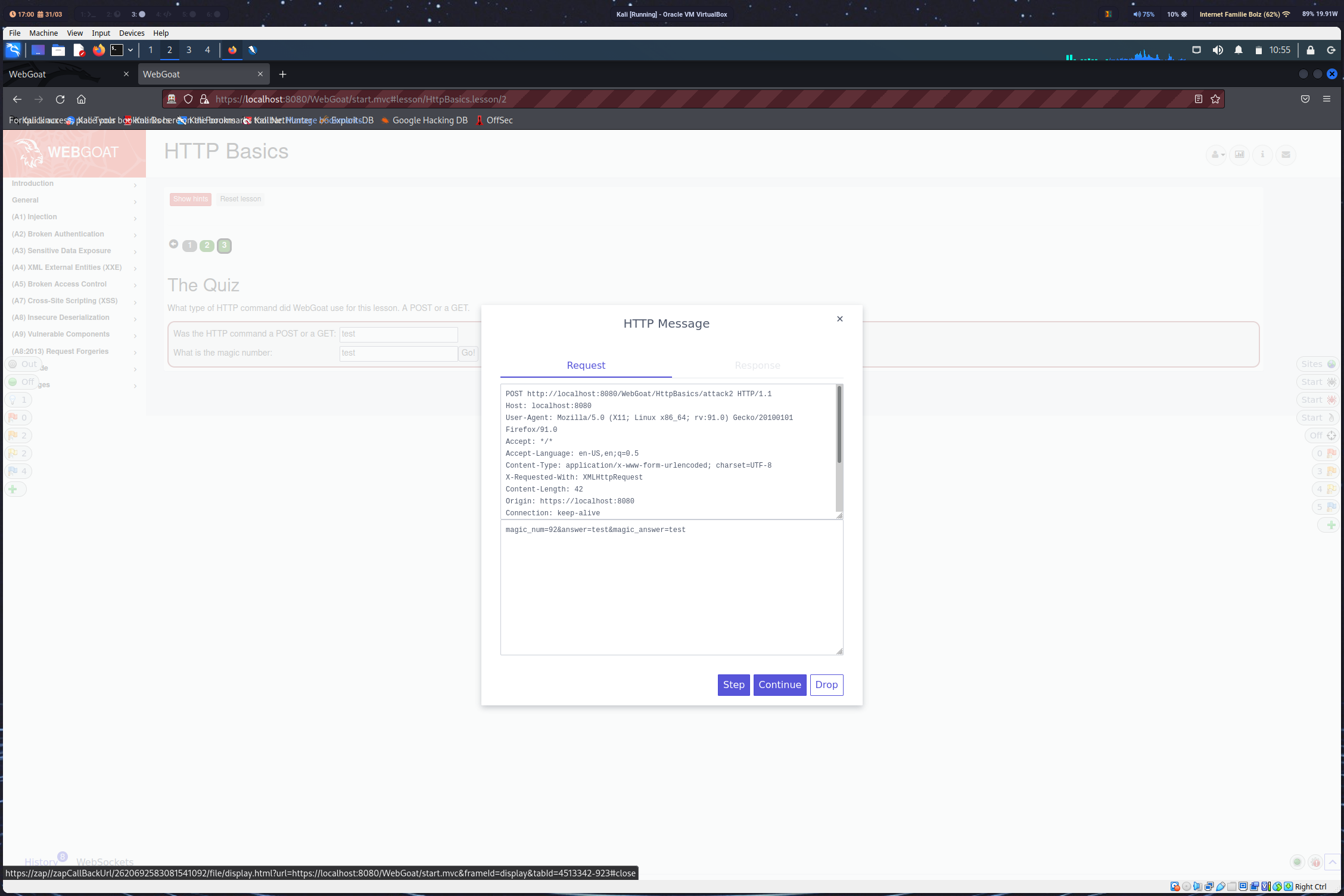The image size is (1344, 896).
Task: Click the Kali volume speaker icon
Action: pos(1218,50)
